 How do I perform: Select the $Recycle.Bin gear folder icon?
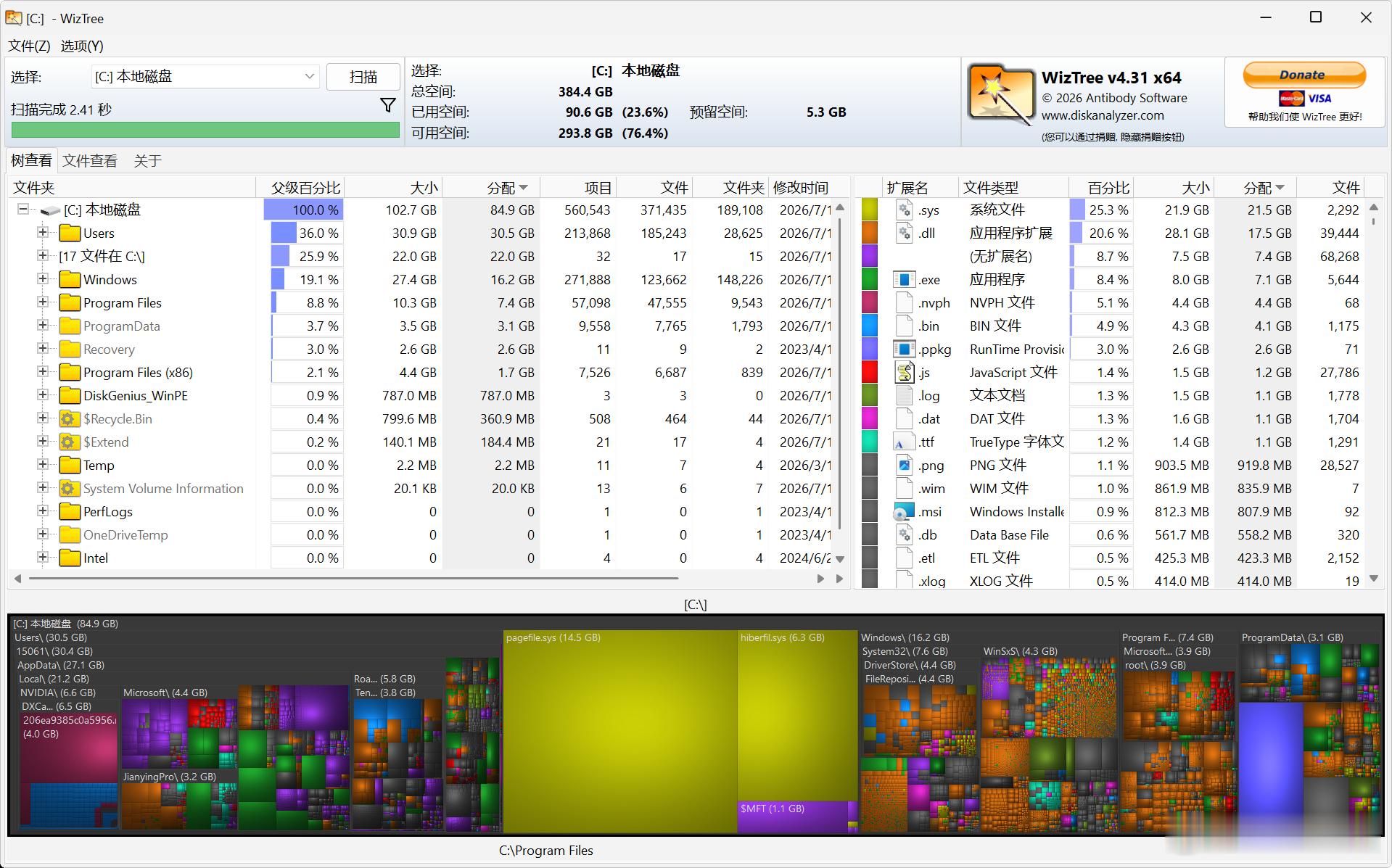(68, 419)
